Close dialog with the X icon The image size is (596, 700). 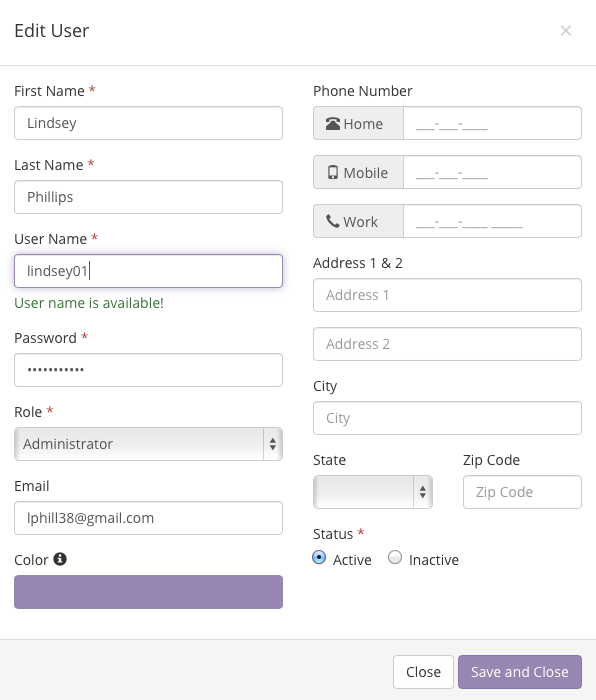point(566,30)
